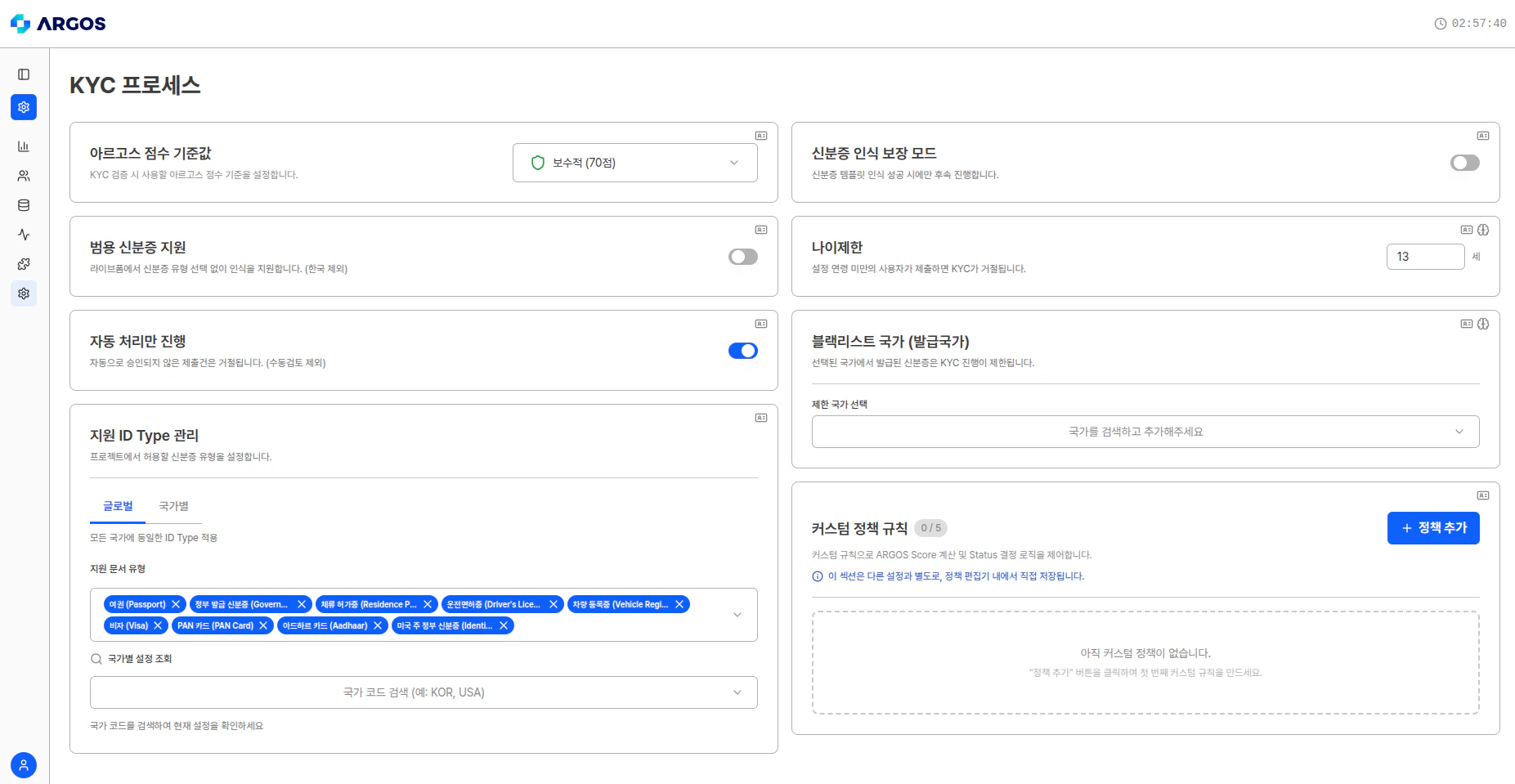Switch to the 국가별 tab
The width and height of the screenshot is (1515, 784).
pos(173,506)
